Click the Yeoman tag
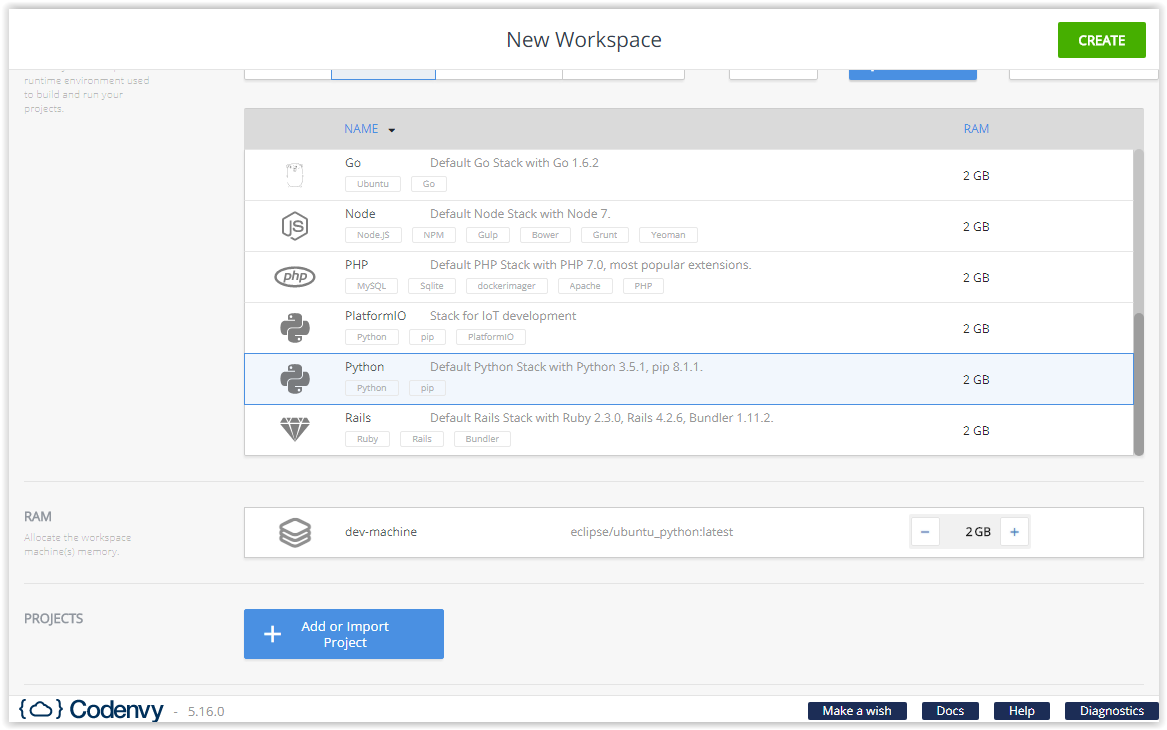Screen dimensions: 1167x730 (668, 235)
